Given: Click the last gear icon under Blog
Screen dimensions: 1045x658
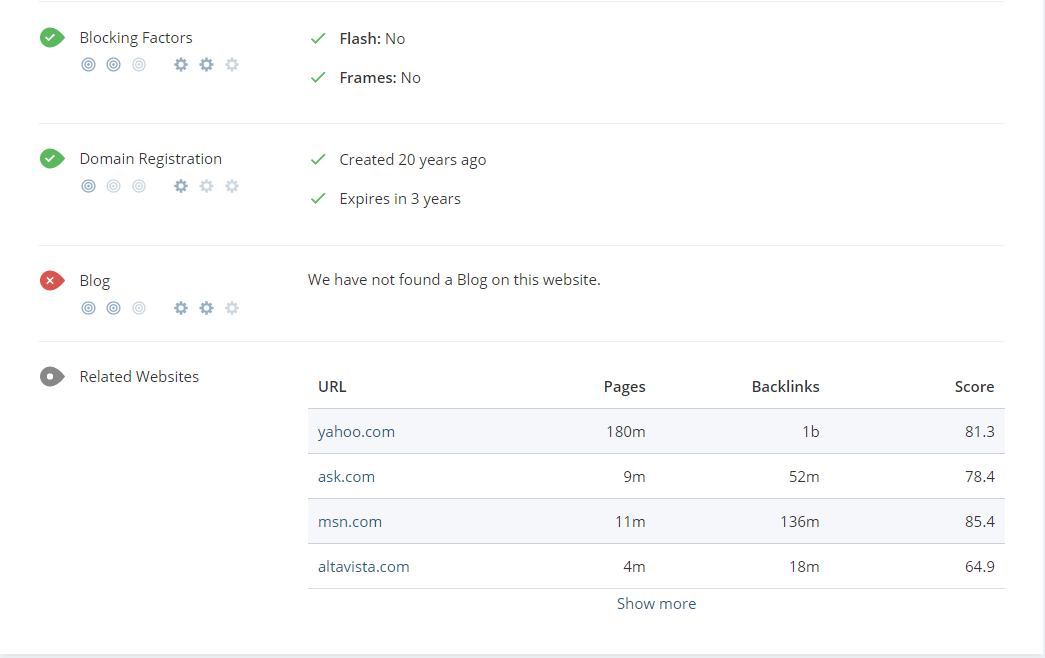Looking at the screenshot, I should click(232, 308).
